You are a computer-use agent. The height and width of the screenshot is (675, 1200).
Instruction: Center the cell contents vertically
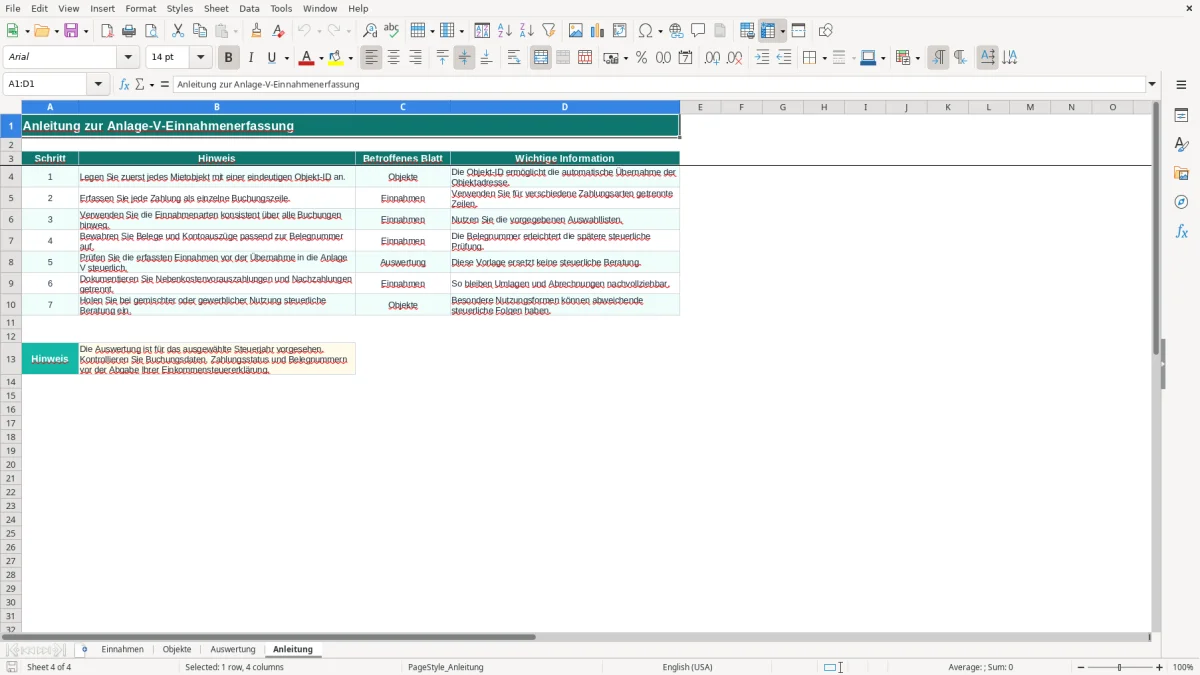click(464, 58)
